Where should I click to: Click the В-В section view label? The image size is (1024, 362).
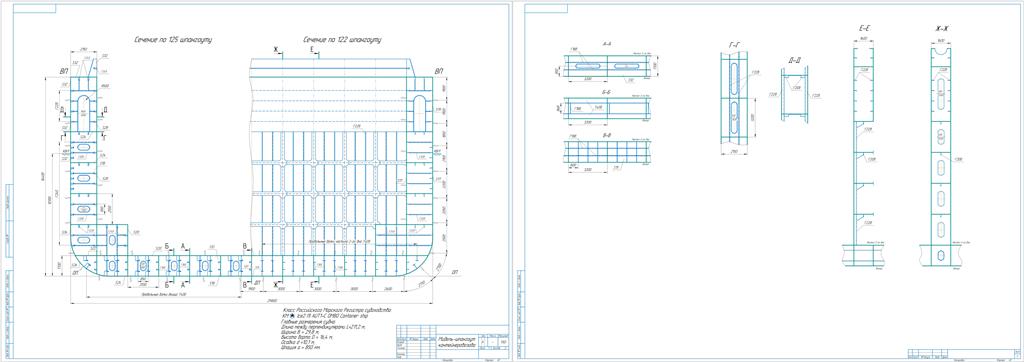tap(607, 134)
